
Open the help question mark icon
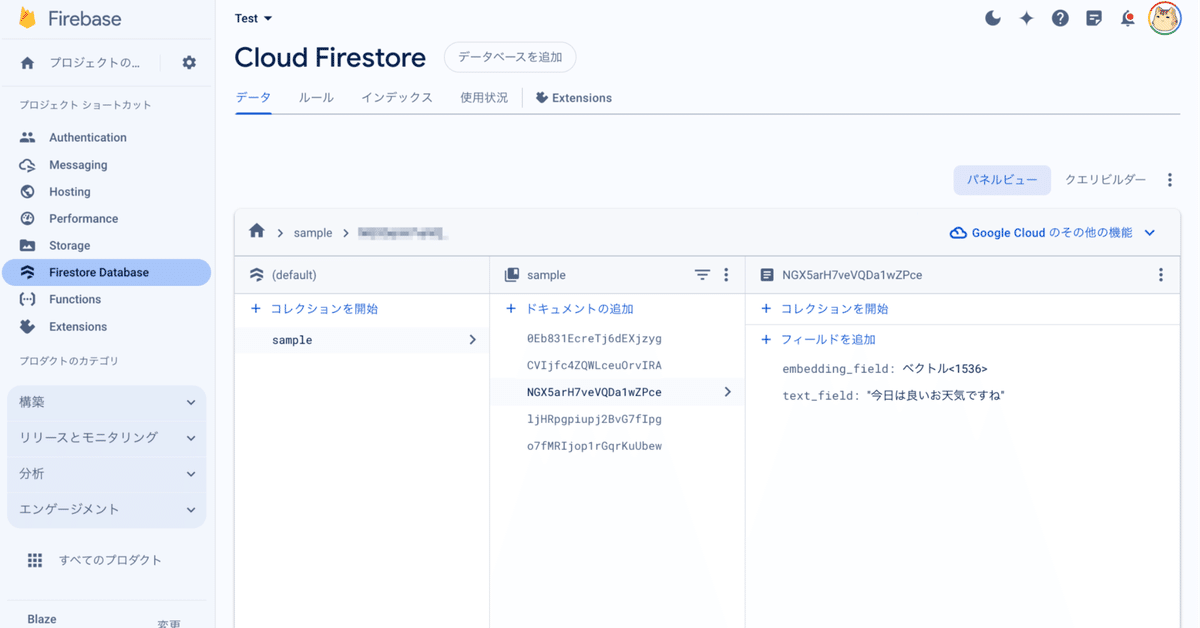tap(1060, 18)
